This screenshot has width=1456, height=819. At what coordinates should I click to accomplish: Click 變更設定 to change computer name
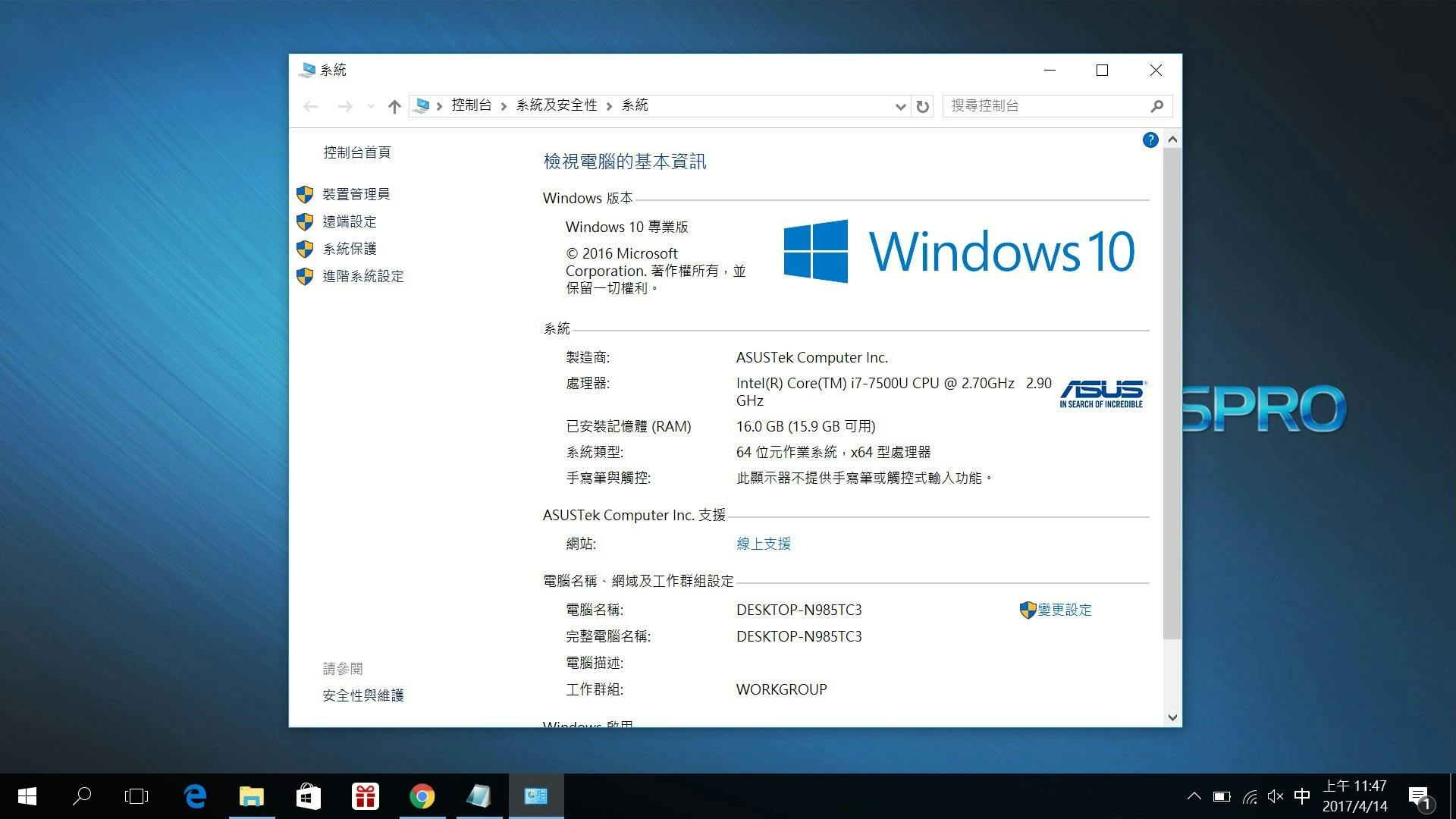point(1064,610)
